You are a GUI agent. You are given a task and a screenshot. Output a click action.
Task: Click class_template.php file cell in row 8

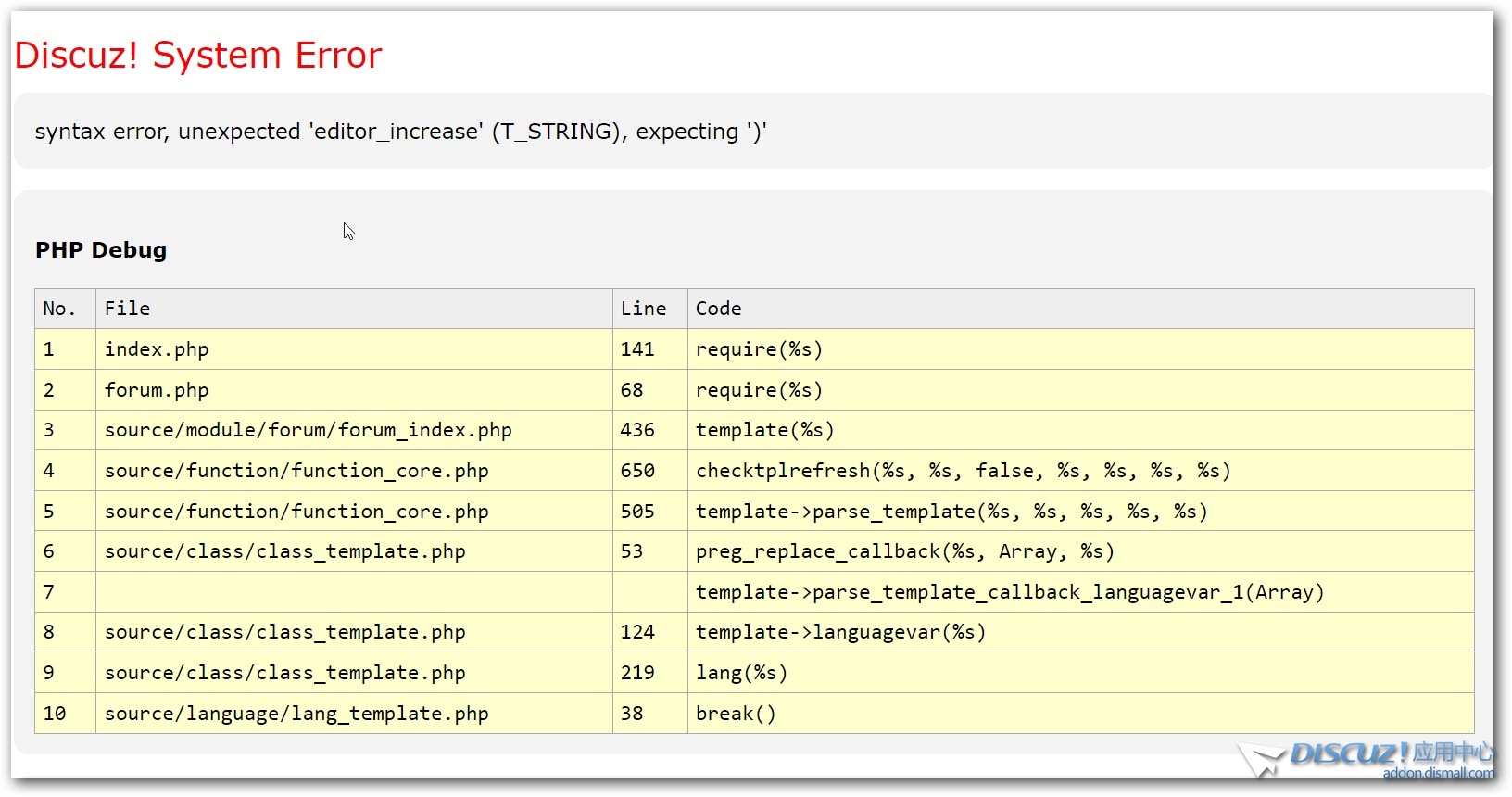pyautogui.click(x=354, y=632)
